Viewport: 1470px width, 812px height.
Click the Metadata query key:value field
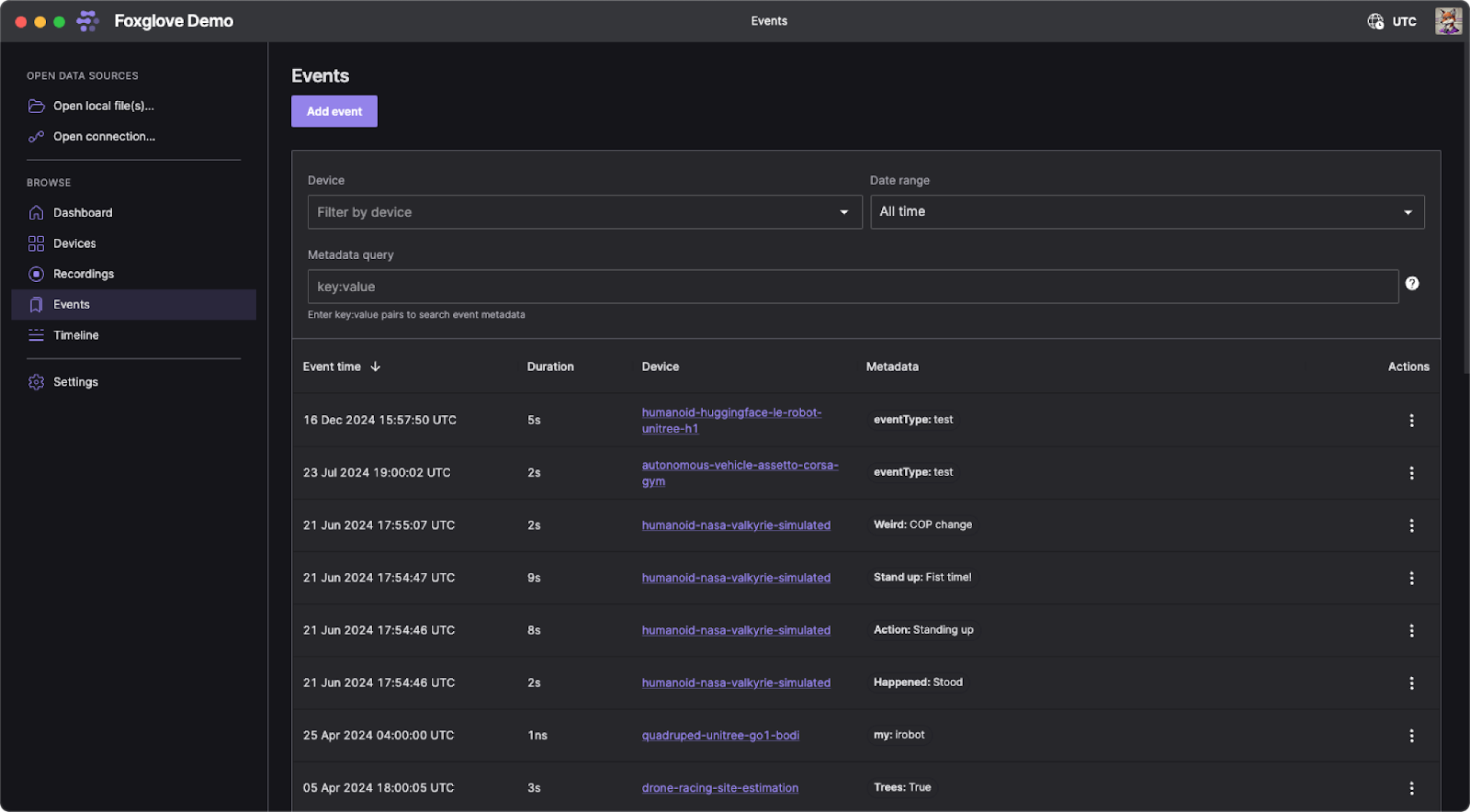tap(853, 287)
